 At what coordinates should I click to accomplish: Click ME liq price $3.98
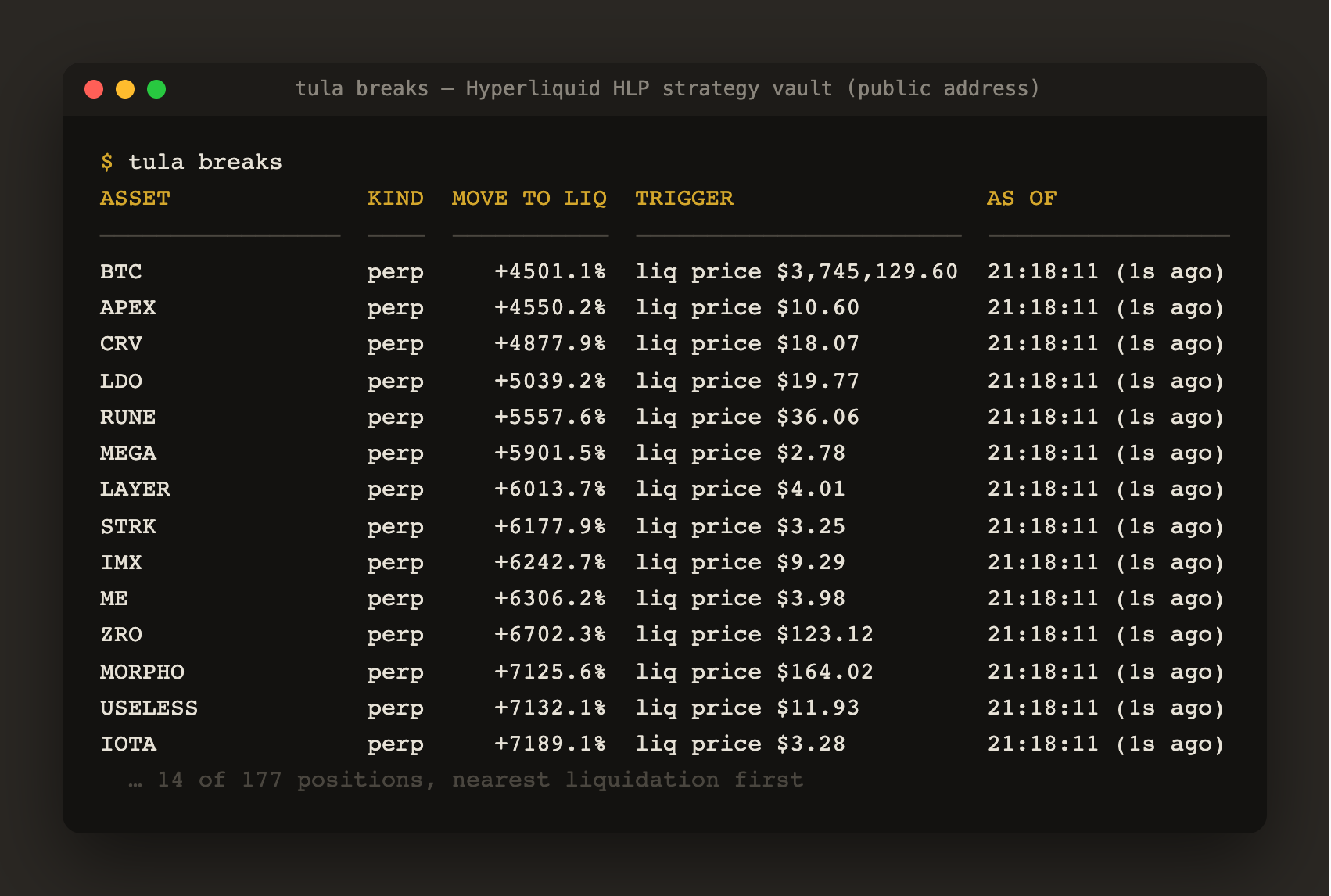click(x=741, y=599)
